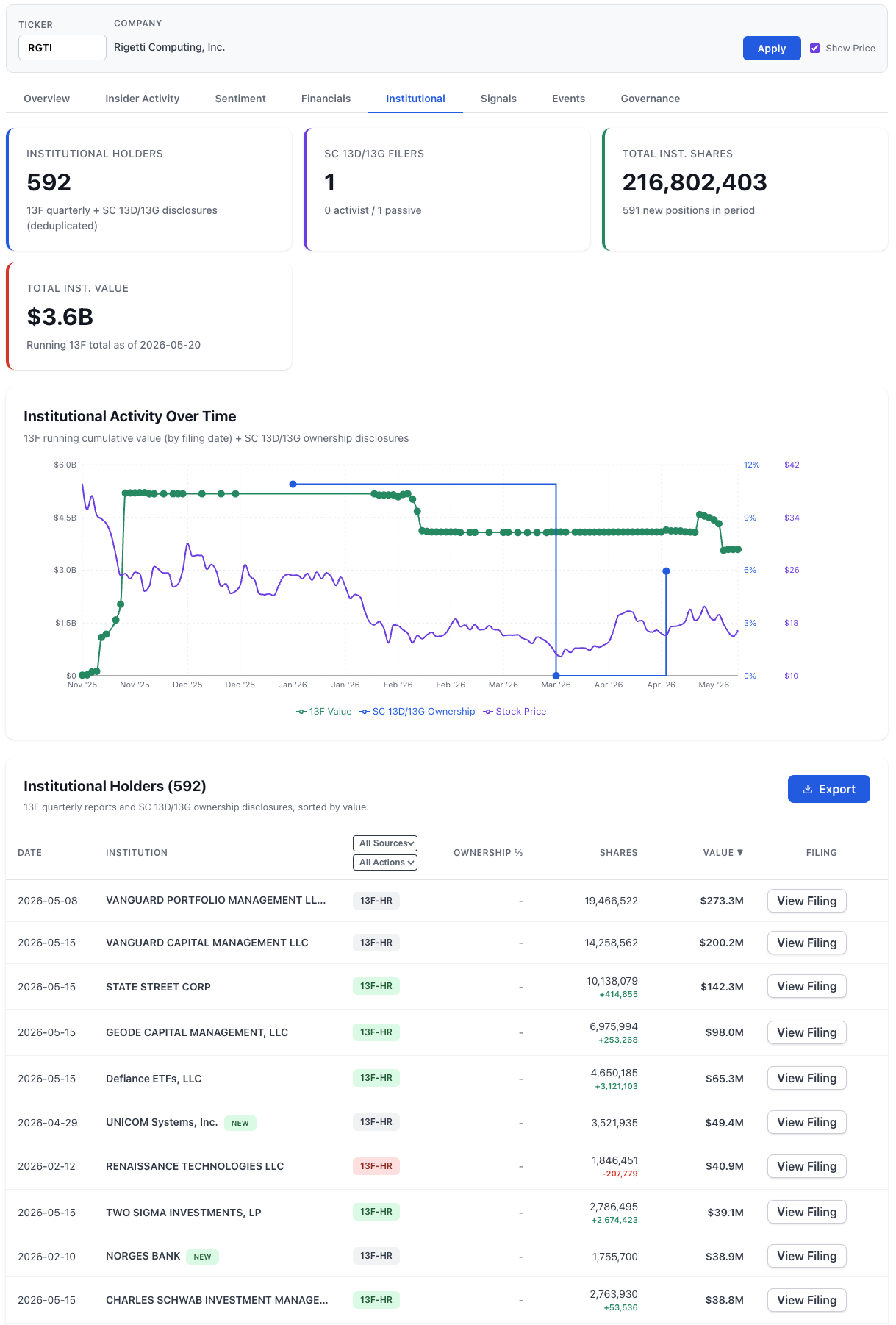View filing for Vanguard Portfolio Management
This screenshot has width=896, height=1325.
[807, 901]
